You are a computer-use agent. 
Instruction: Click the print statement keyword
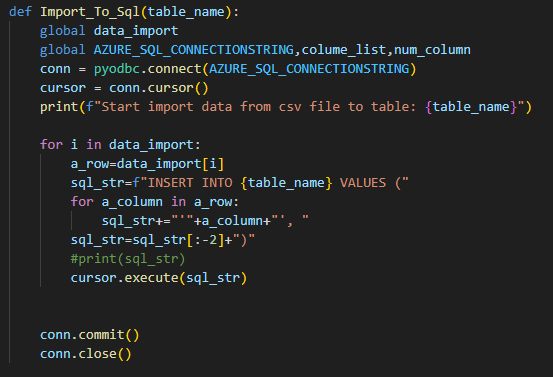(x=59, y=107)
